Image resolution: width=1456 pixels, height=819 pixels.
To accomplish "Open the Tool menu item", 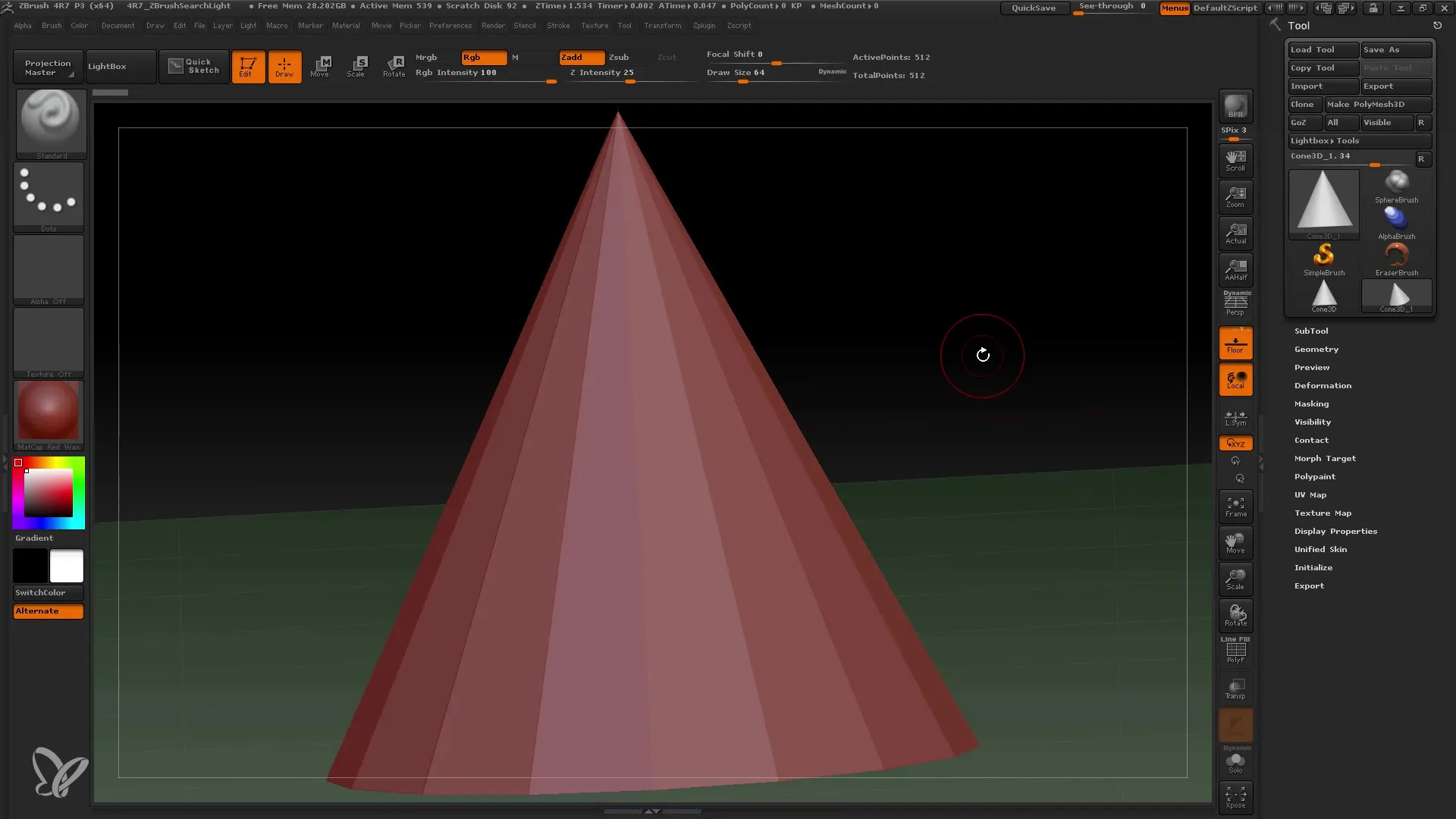I will 624,25.
